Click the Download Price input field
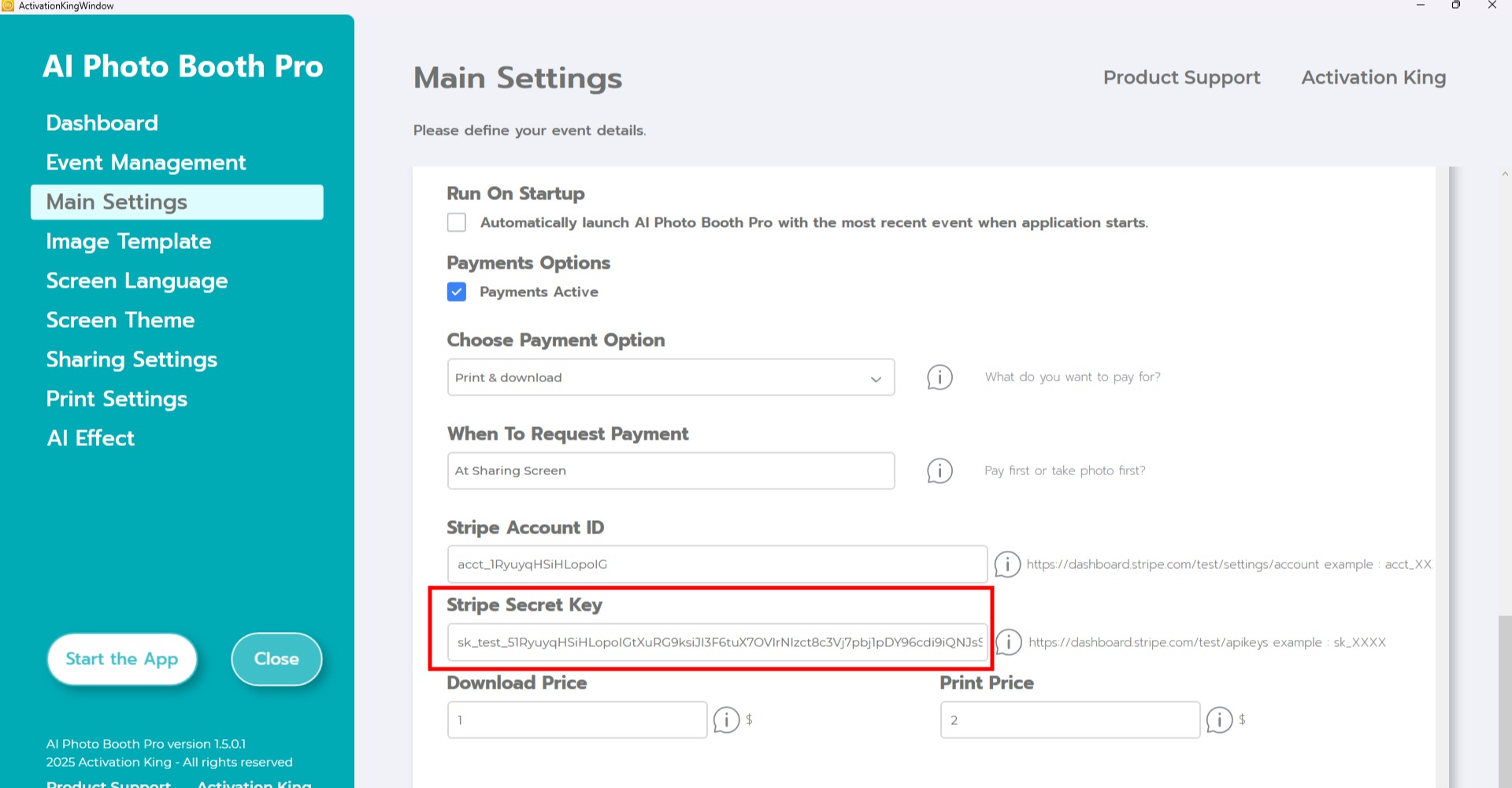Screen dimensions: 1512x788 pyautogui.click(x=576, y=720)
